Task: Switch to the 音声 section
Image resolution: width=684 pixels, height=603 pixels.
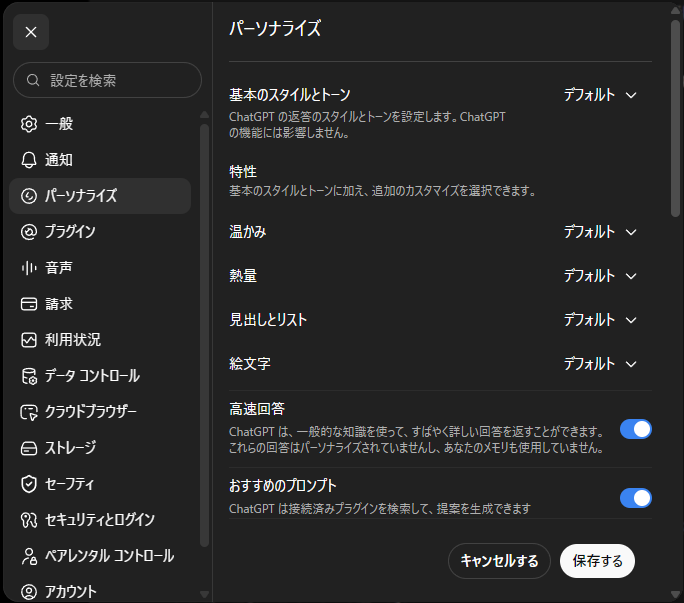Action: pos(100,268)
